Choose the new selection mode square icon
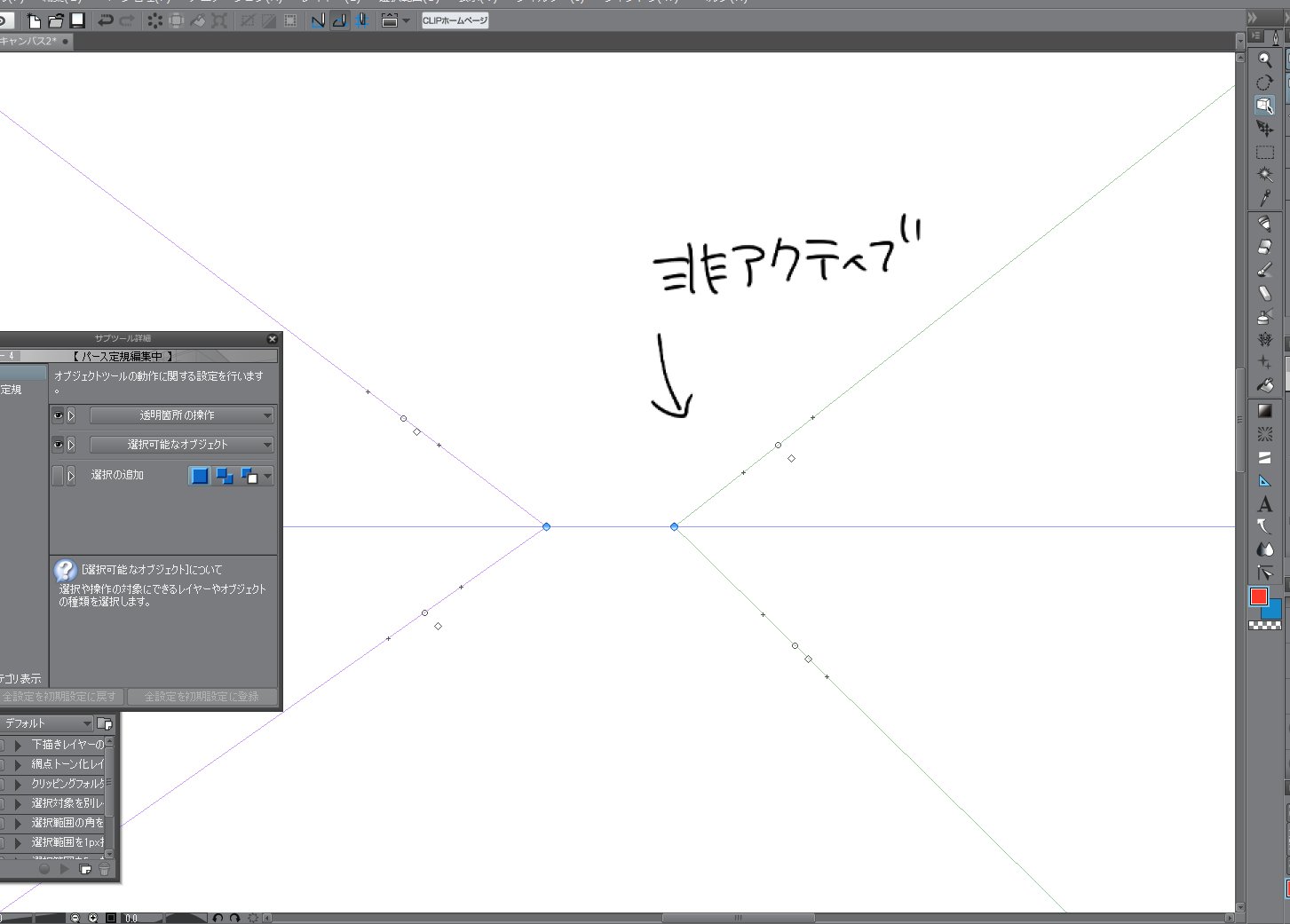This screenshot has width=1290, height=924. click(x=200, y=476)
